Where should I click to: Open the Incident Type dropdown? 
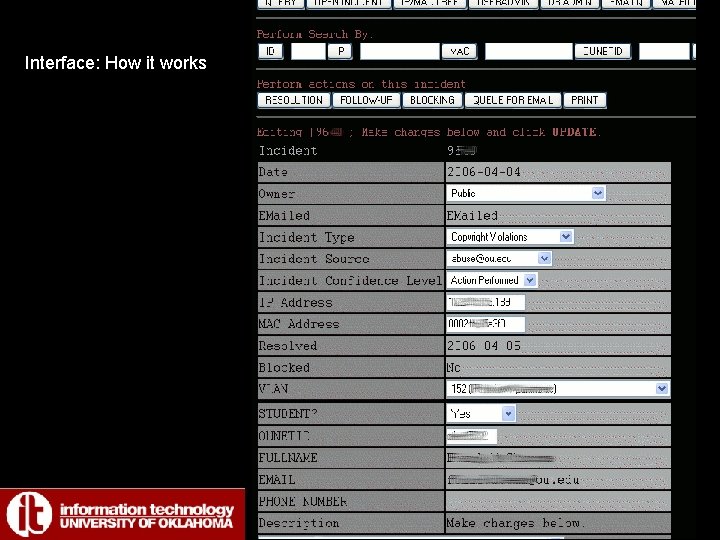click(x=510, y=237)
